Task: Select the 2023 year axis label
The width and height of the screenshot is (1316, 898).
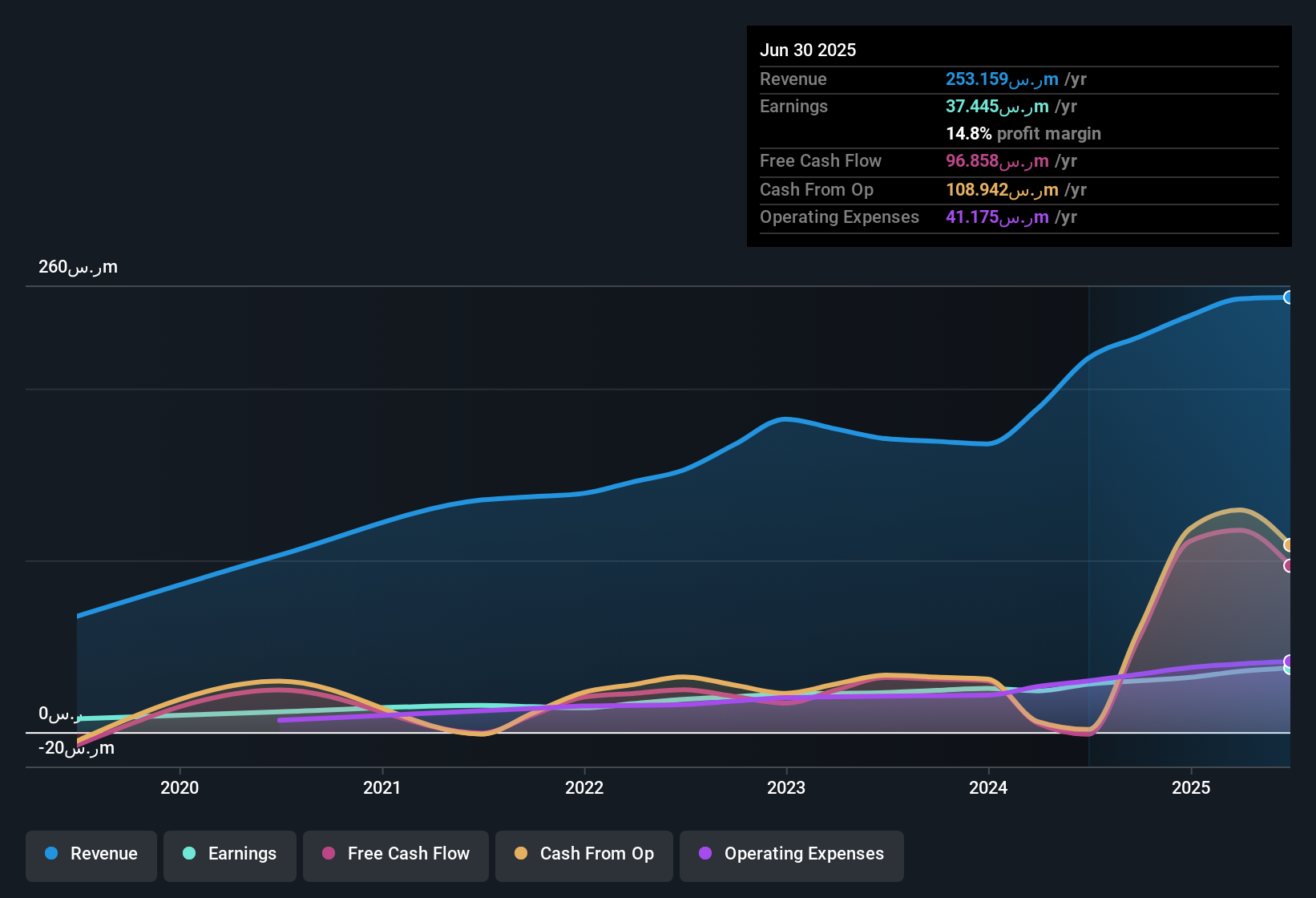Action: click(787, 787)
